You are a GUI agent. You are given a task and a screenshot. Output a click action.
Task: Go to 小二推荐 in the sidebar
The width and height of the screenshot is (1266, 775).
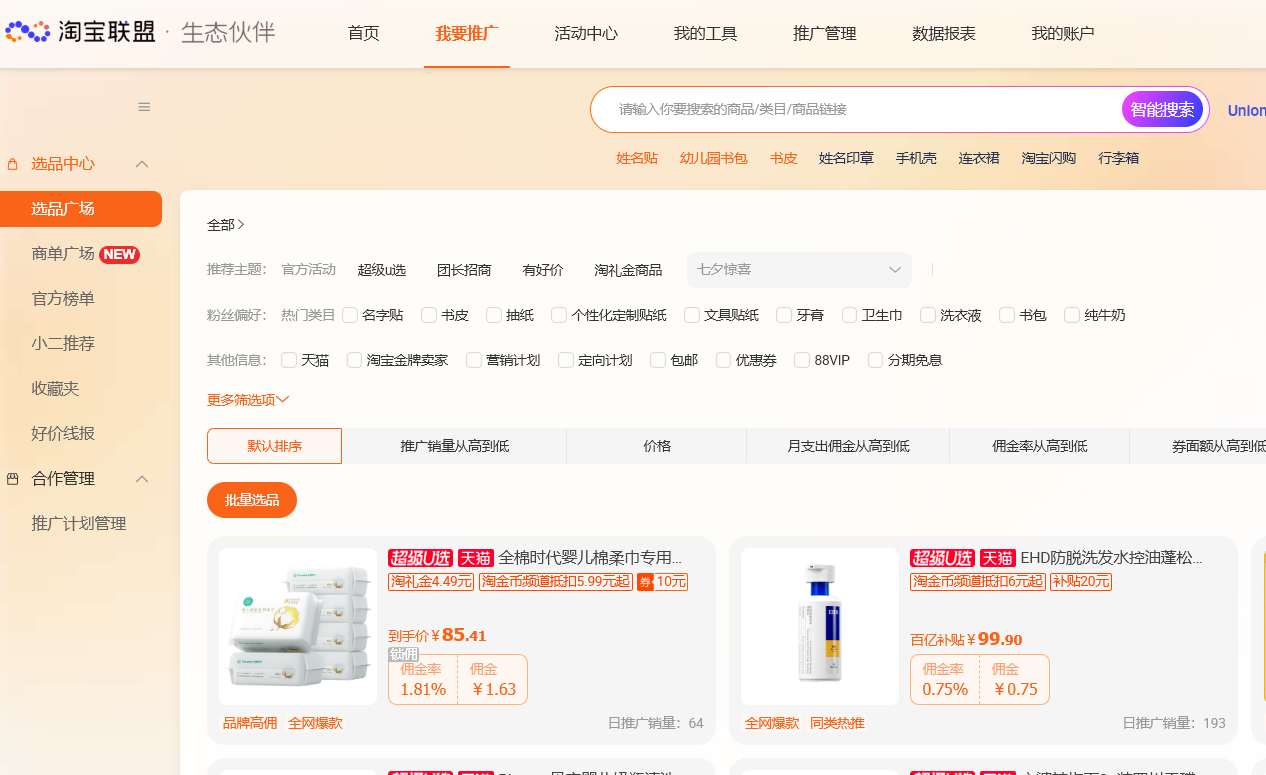63,344
